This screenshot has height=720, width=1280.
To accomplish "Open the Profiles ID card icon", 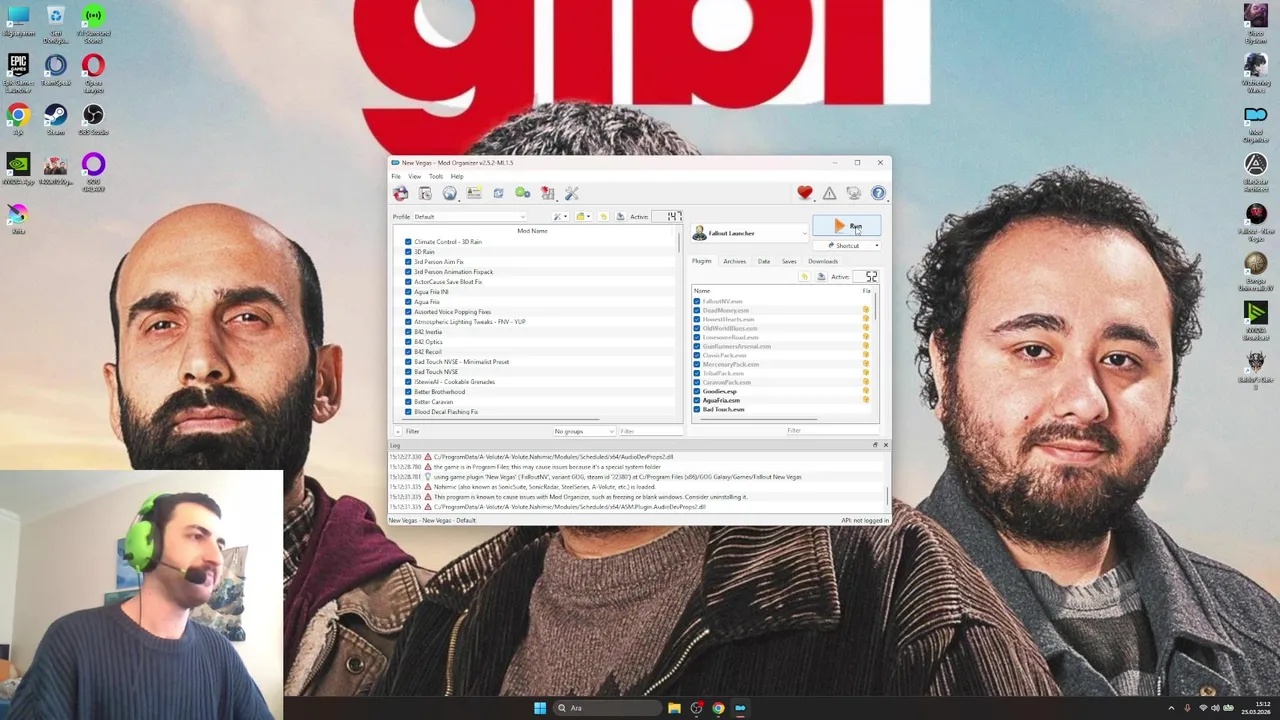I will [x=474, y=193].
